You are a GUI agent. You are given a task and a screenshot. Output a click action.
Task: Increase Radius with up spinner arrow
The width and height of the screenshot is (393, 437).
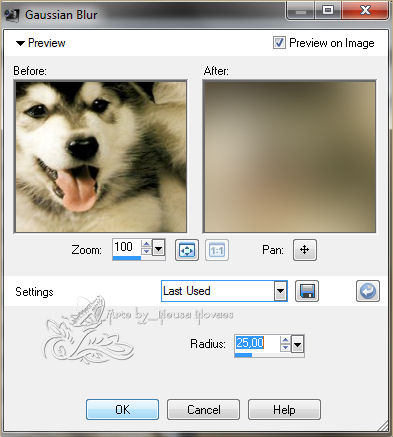coord(285,340)
